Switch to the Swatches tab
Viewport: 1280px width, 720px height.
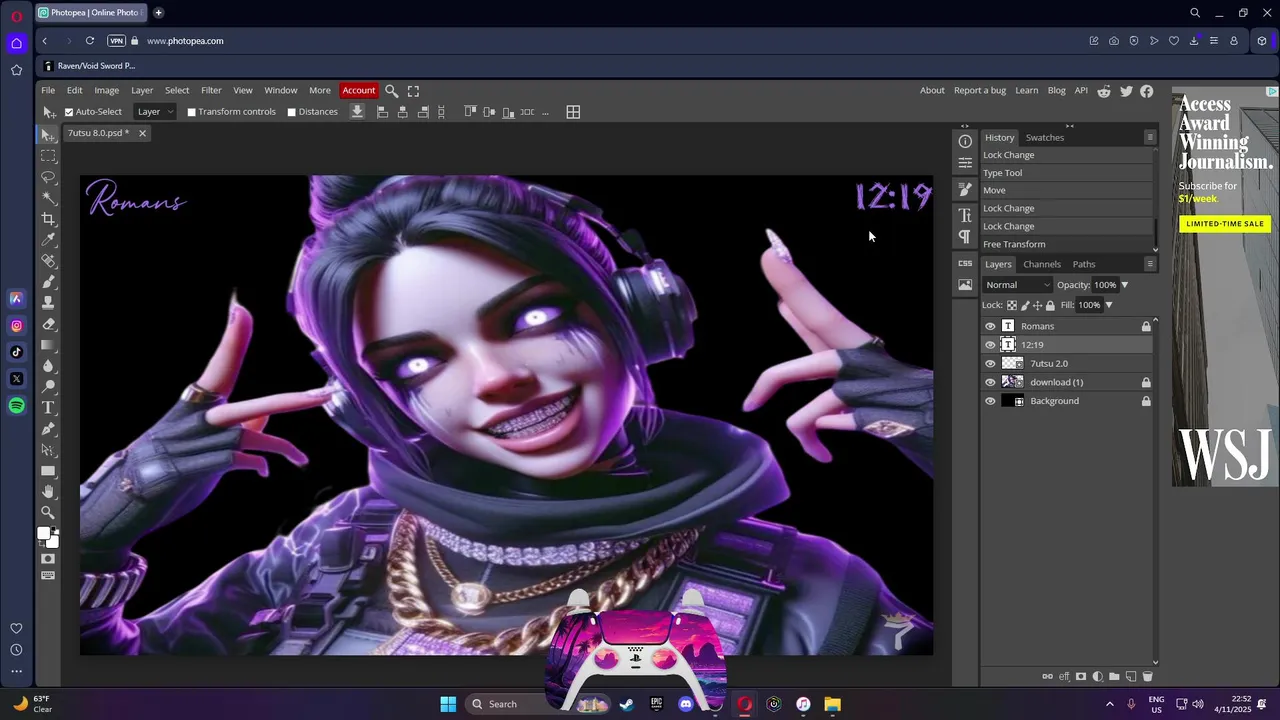click(1045, 137)
